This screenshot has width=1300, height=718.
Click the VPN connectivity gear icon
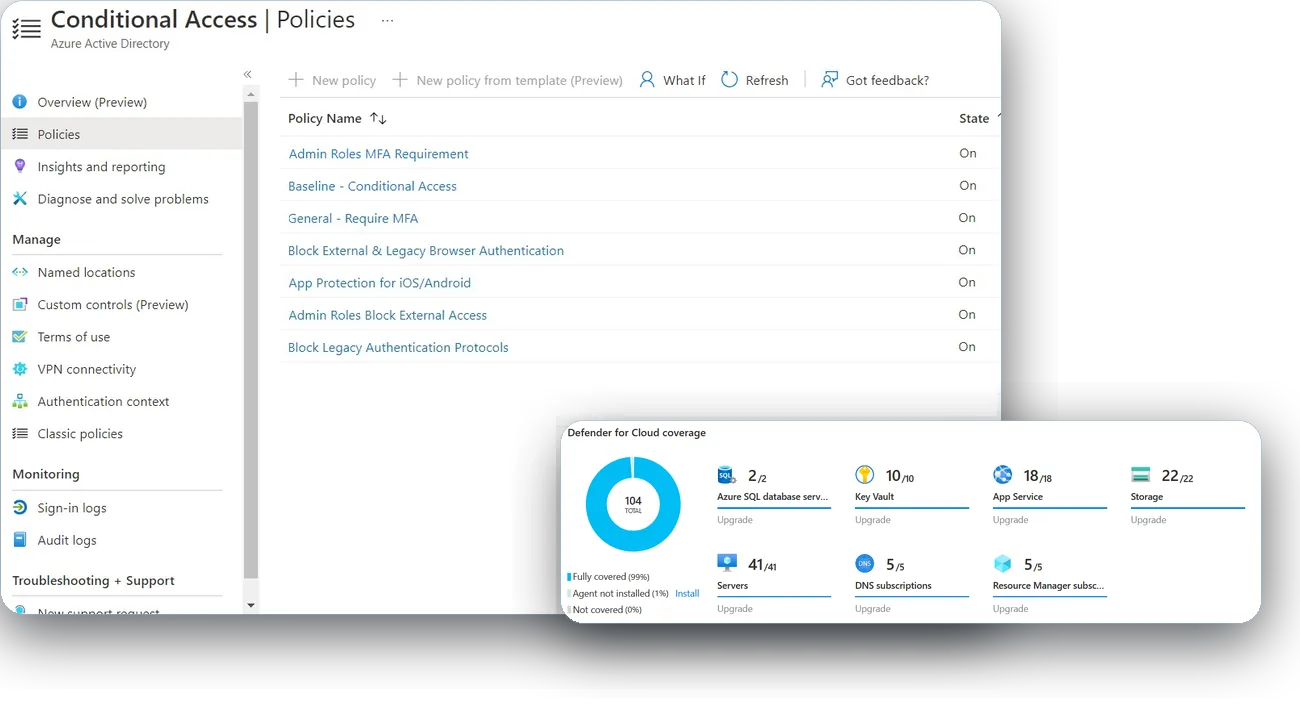point(19,369)
